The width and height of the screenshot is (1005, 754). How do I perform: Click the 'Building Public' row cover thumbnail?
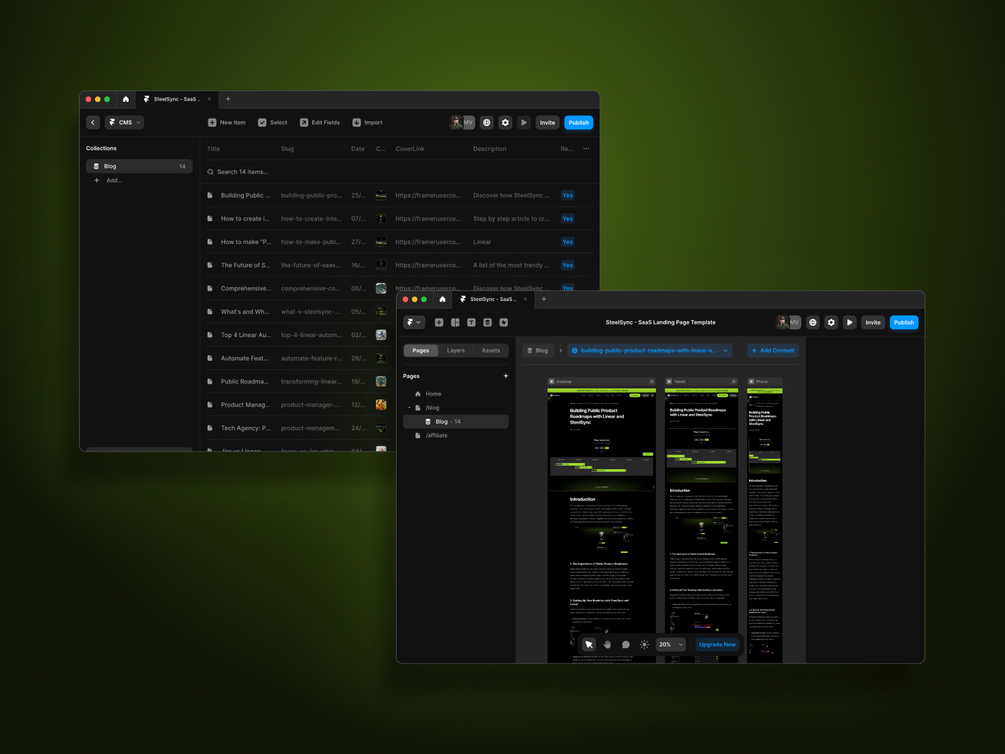[x=381, y=196]
